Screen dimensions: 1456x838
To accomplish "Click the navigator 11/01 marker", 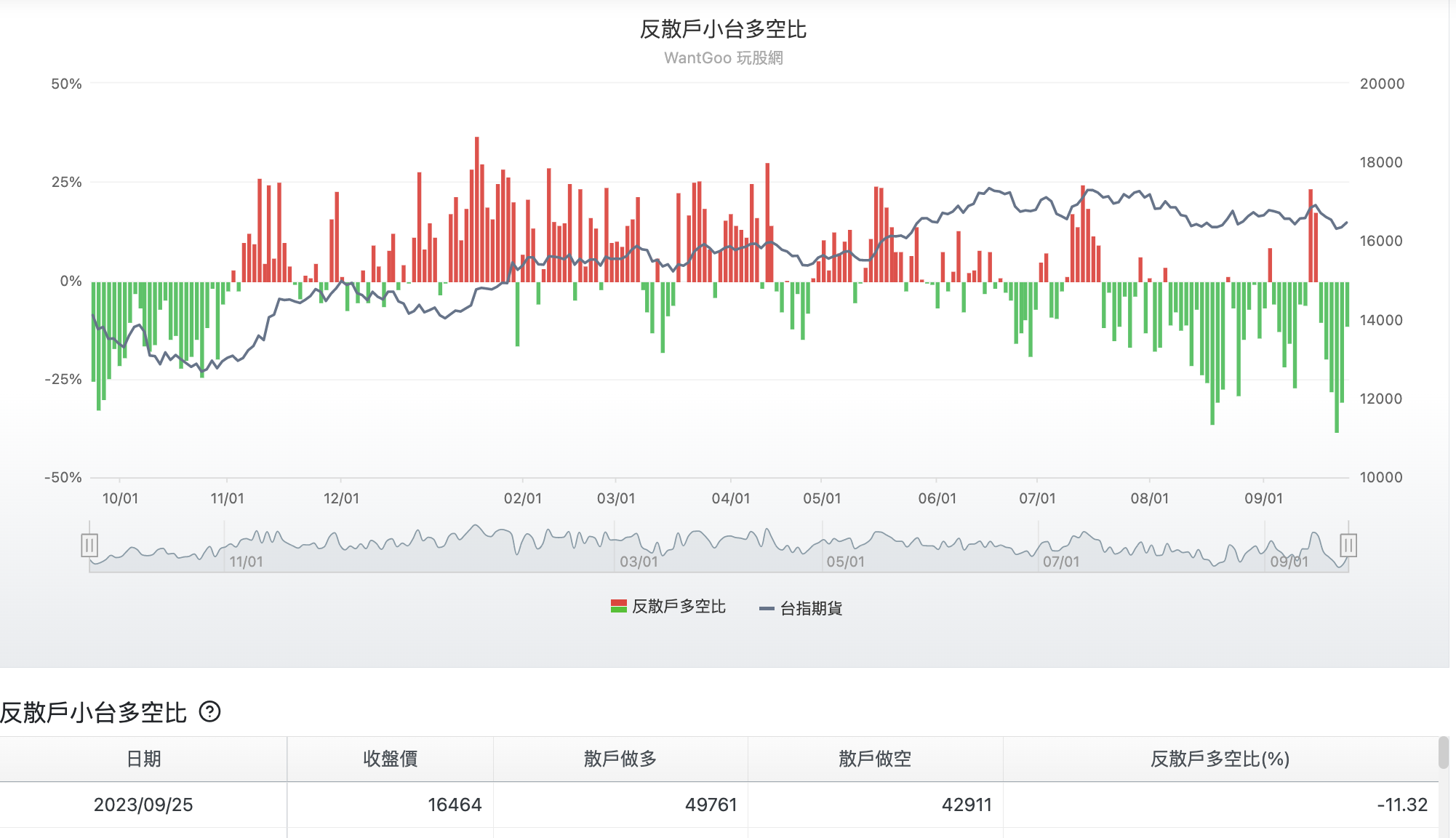I will tap(247, 562).
